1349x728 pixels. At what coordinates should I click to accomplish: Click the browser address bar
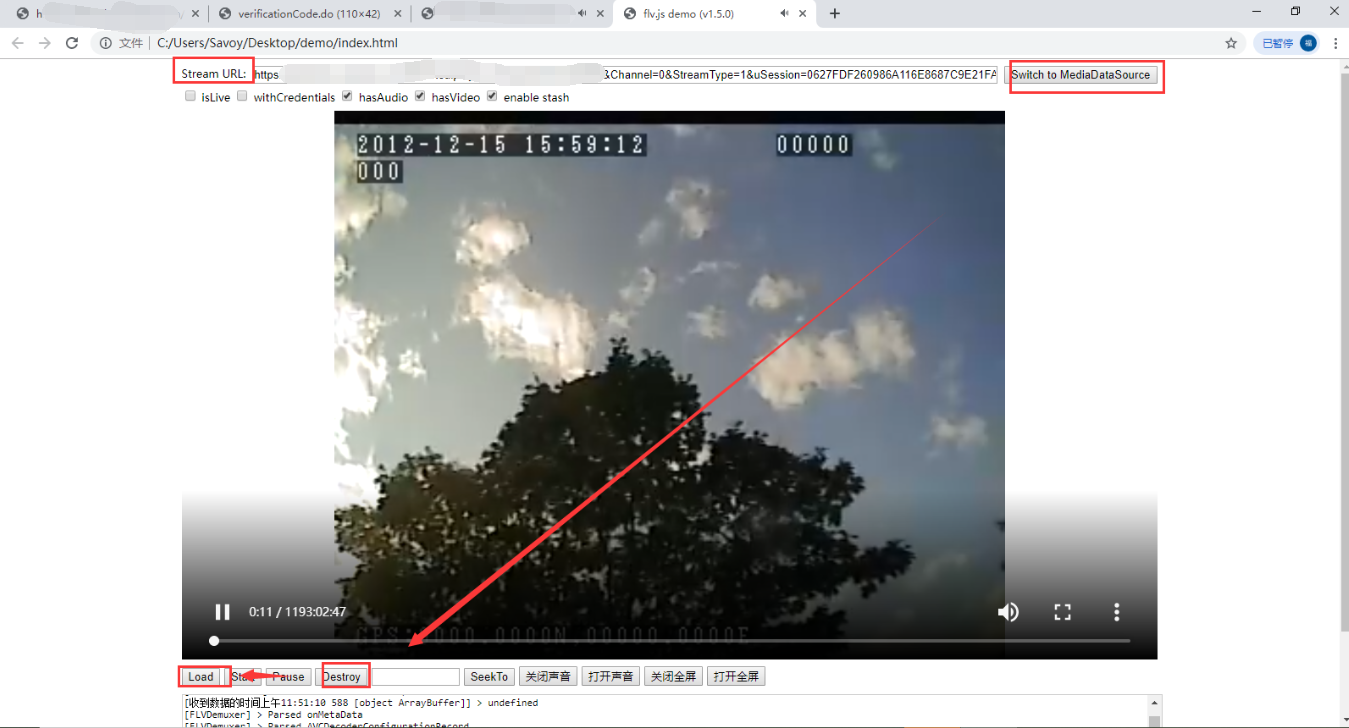coord(685,43)
